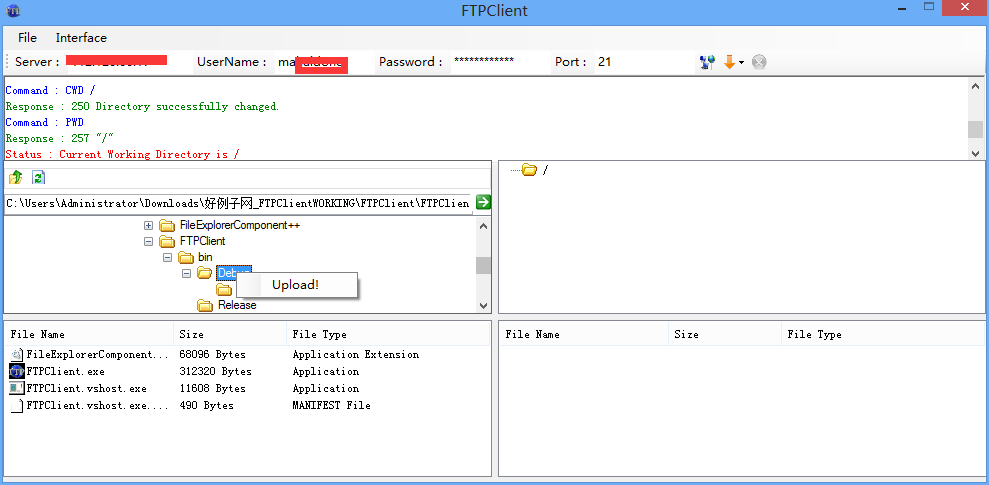Click folder tree scroll up arrow
The image size is (989, 485).
click(483, 226)
